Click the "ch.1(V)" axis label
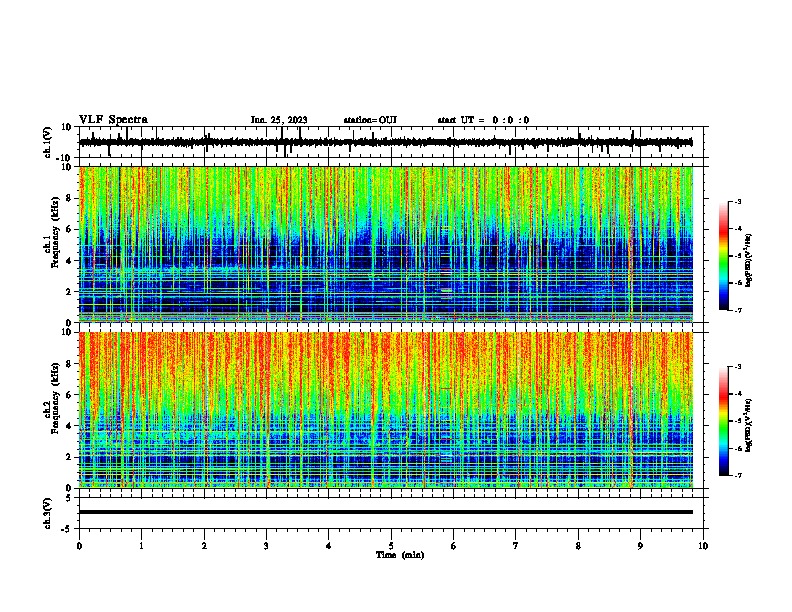 [48, 142]
